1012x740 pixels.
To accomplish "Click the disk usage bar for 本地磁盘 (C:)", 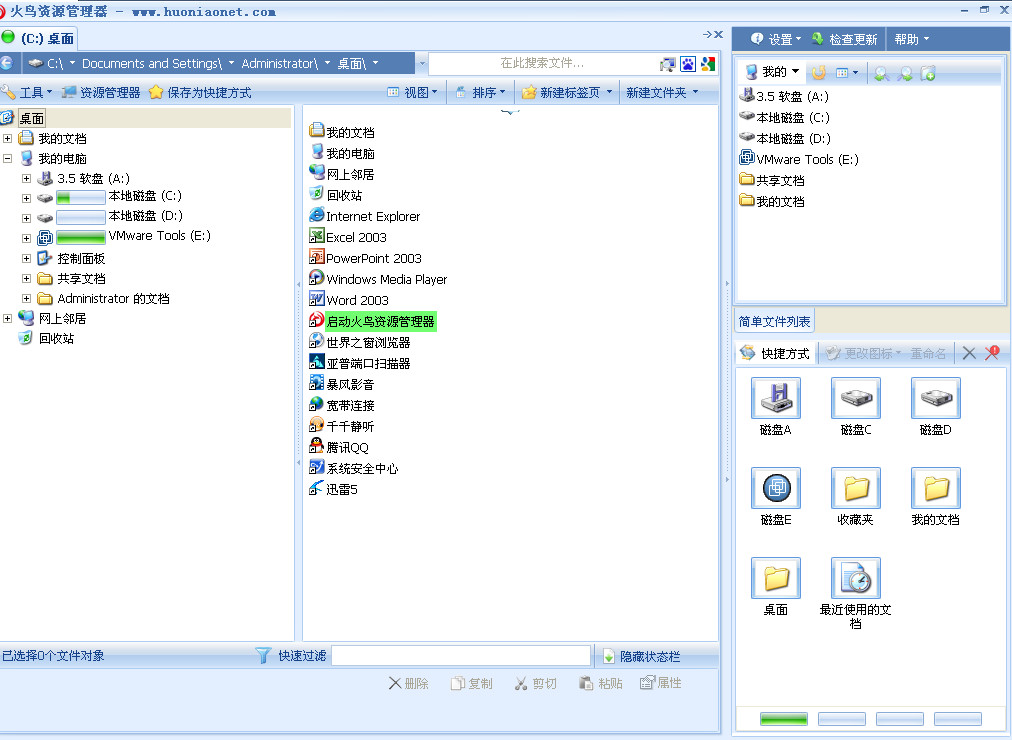I will (81, 197).
